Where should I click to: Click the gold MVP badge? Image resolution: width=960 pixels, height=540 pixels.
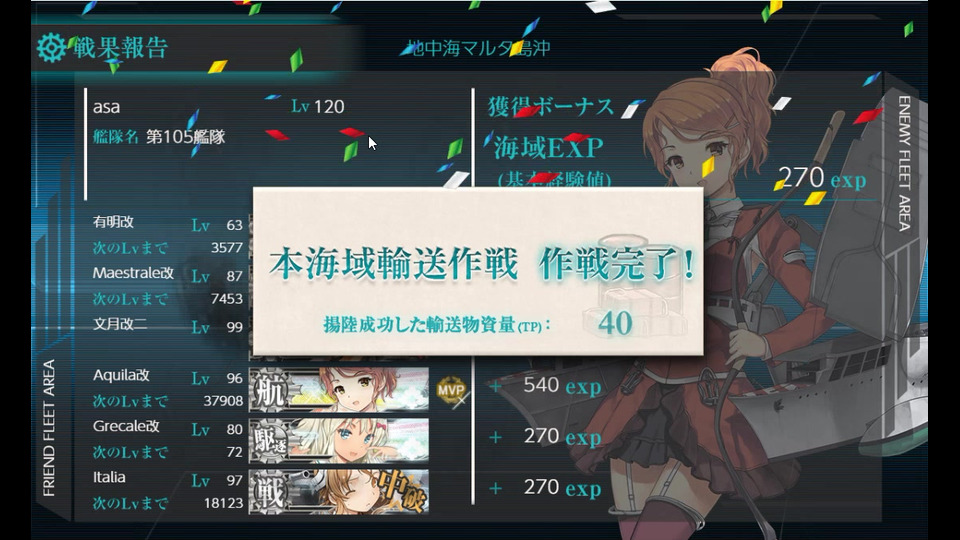click(x=451, y=390)
